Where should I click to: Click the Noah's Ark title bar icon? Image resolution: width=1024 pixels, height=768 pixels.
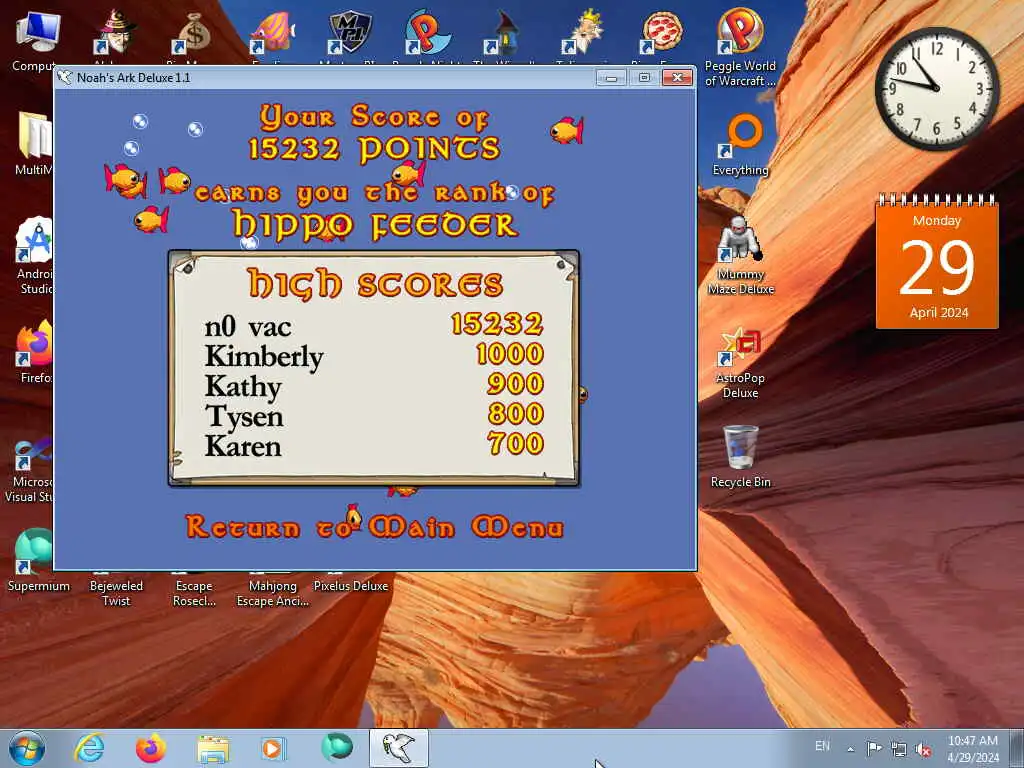(x=65, y=78)
